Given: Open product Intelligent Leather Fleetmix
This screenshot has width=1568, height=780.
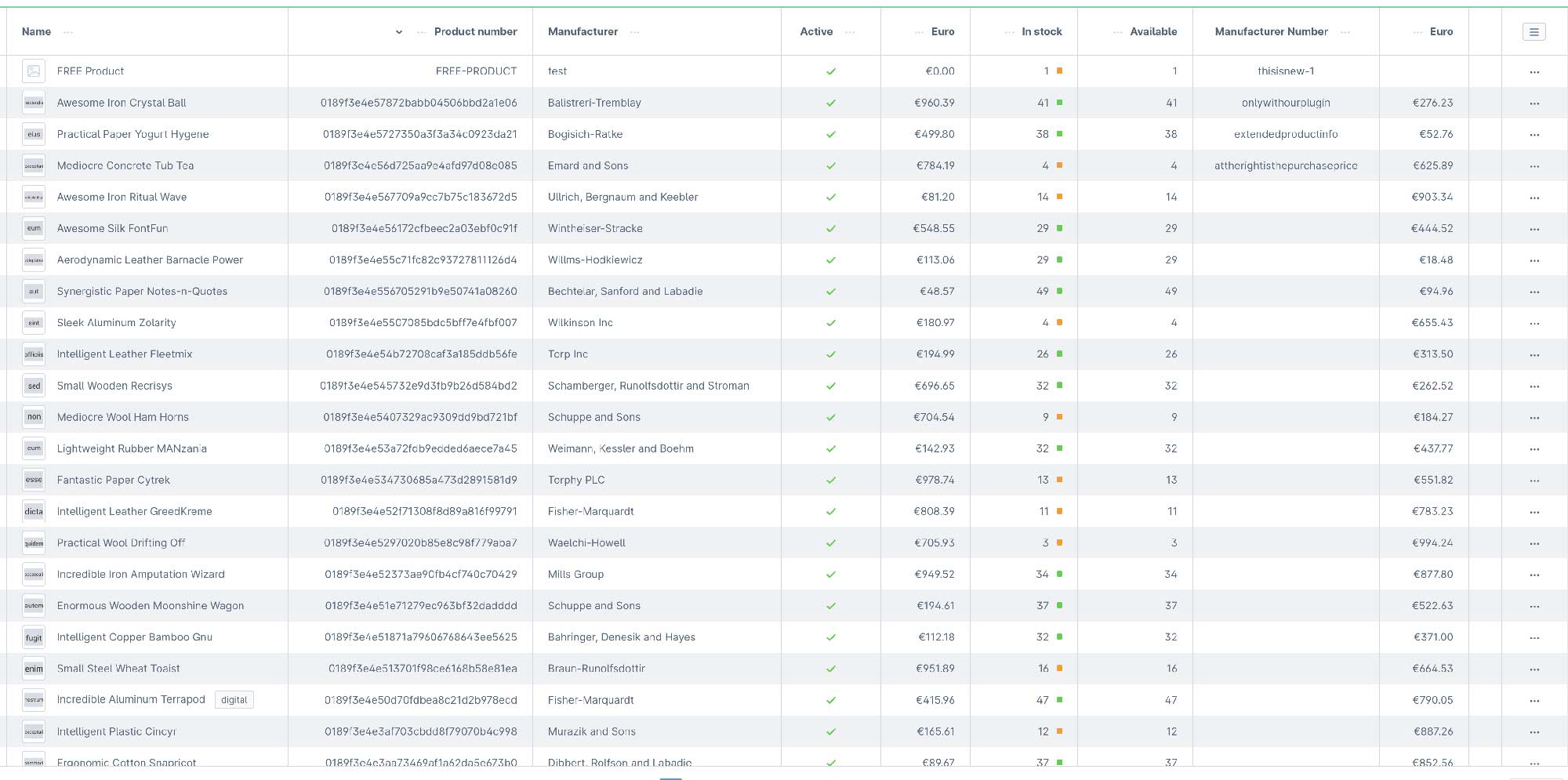Looking at the screenshot, I should (x=125, y=354).
